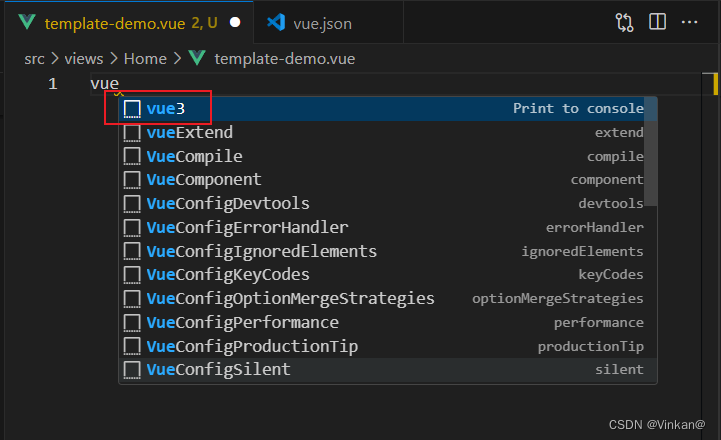The height and width of the screenshot is (440, 721).
Task: Click line number 1 in the gutter
Action: [x=53, y=84]
